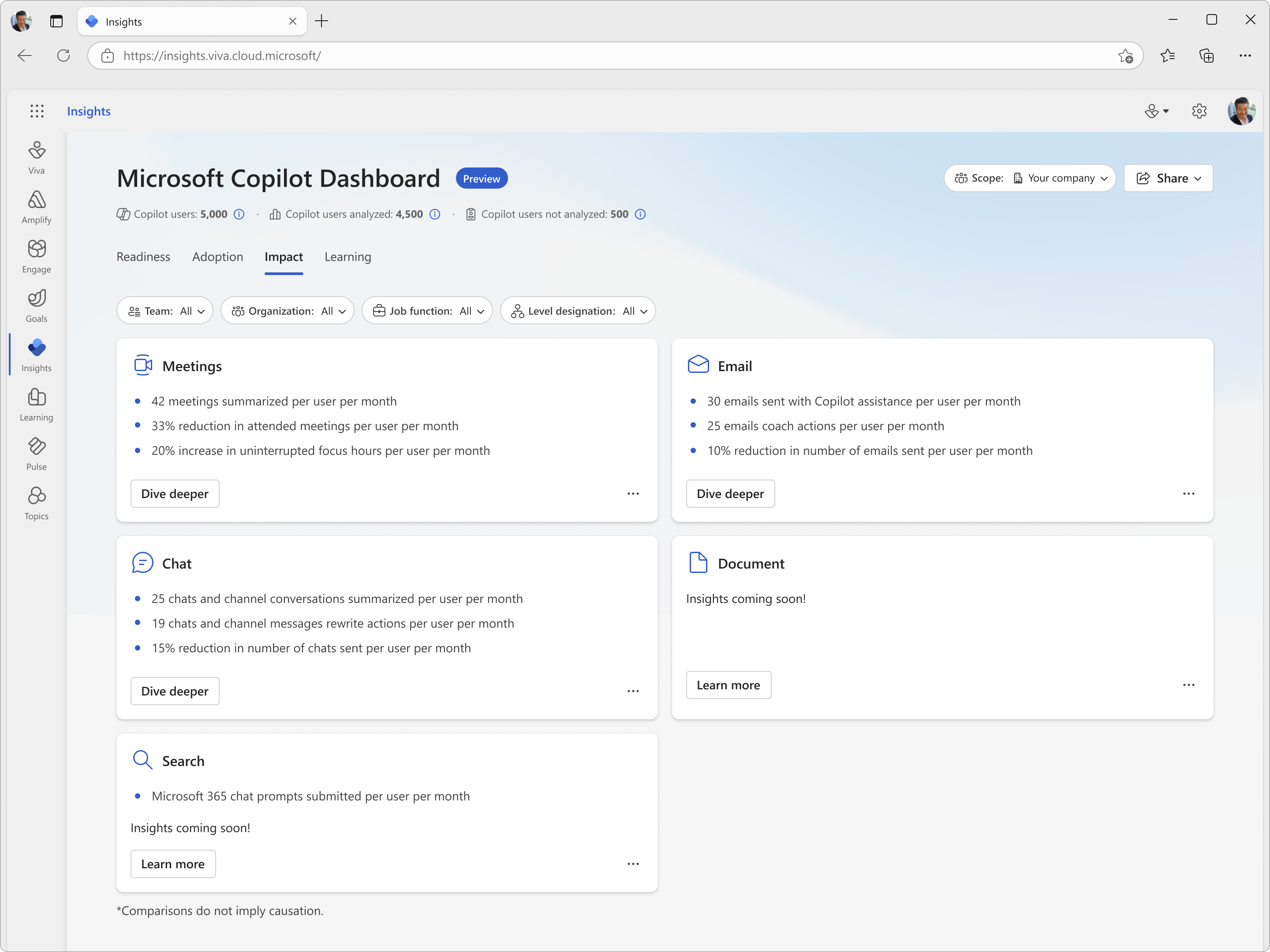Screen dimensions: 1270x952
Task: Open Pulse from the sidebar
Action: 37,454
